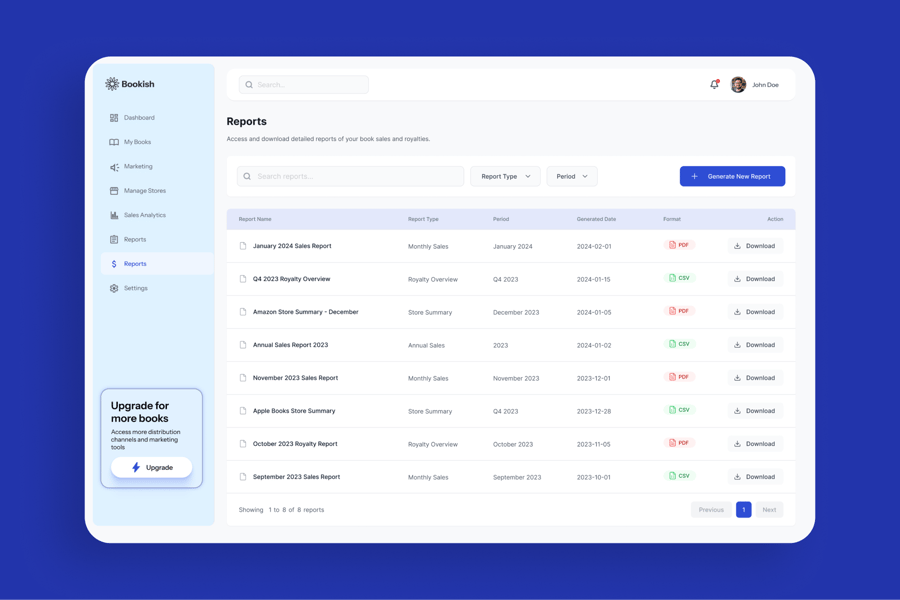The width and height of the screenshot is (900, 600).
Task: Open the Report Type dropdown
Action: tap(505, 176)
